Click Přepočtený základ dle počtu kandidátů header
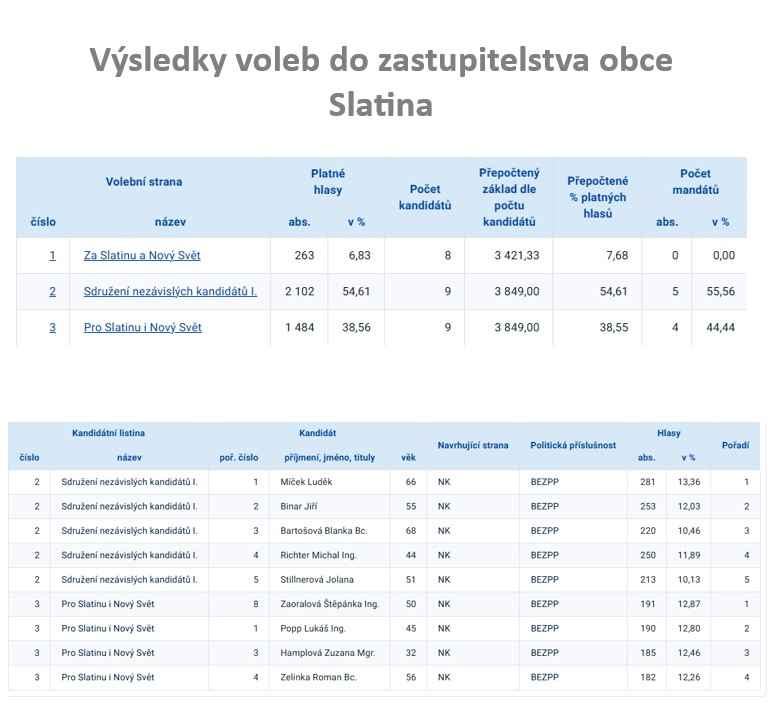The width and height of the screenshot is (772, 704). tap(509, 197)
